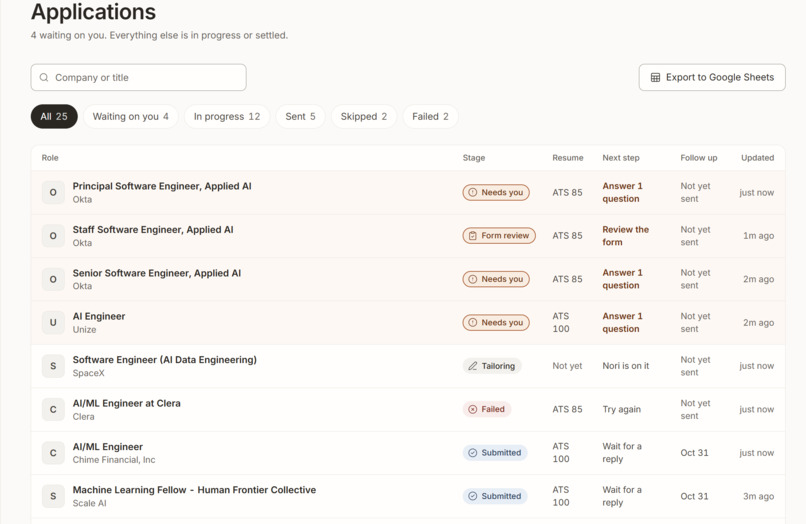Screen dimensions: 806x524
Task: Click the Updated column header
Action: (x=758, y=158)
